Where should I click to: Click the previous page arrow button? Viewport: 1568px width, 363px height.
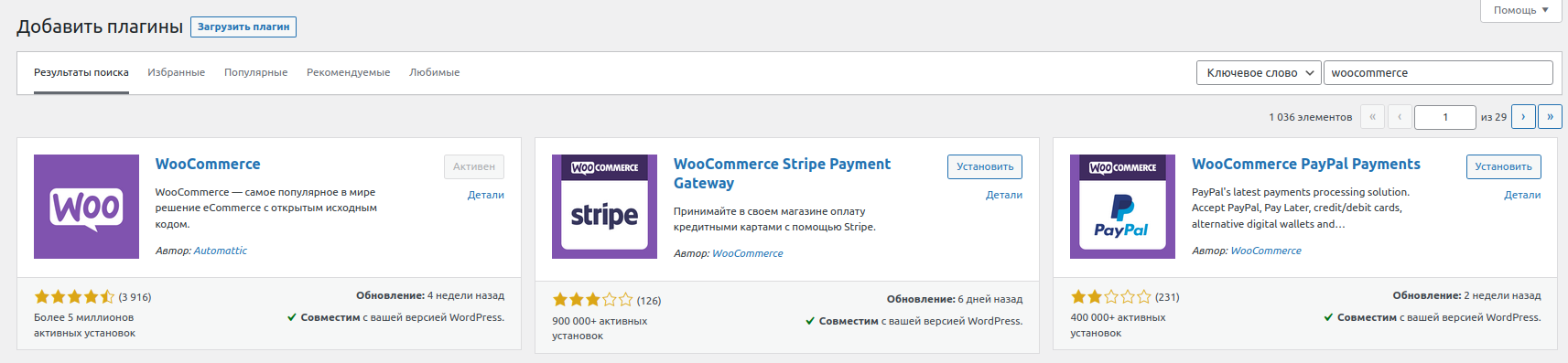1400,117
